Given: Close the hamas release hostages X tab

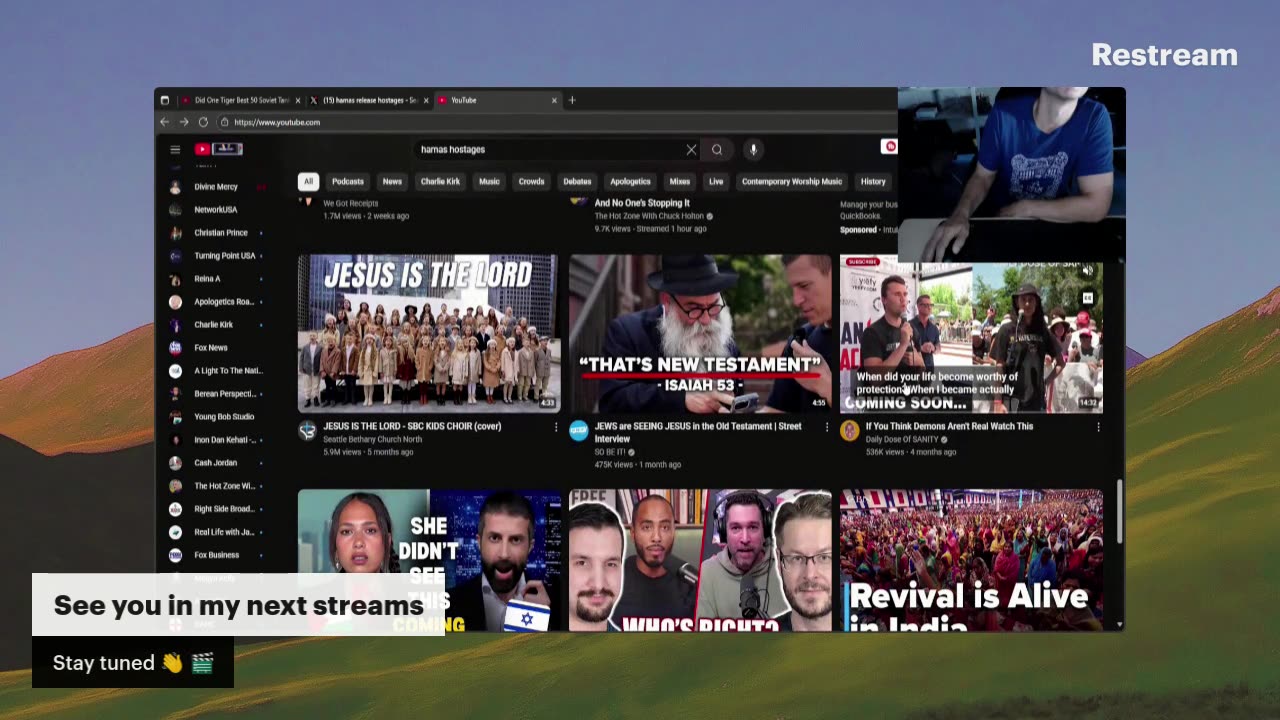Looking at the screenshot, I should [426, 100].
